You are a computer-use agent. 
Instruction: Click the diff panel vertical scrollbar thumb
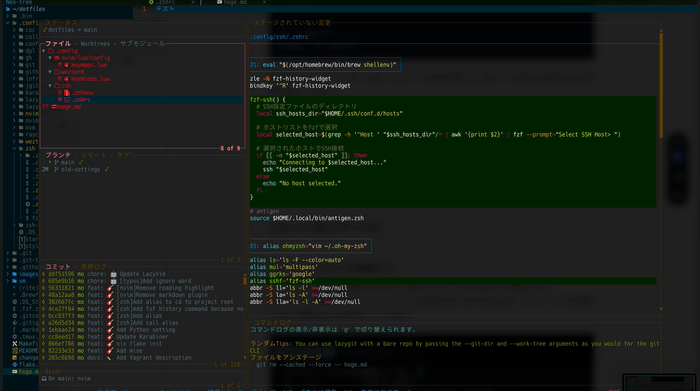pos(661,85)
